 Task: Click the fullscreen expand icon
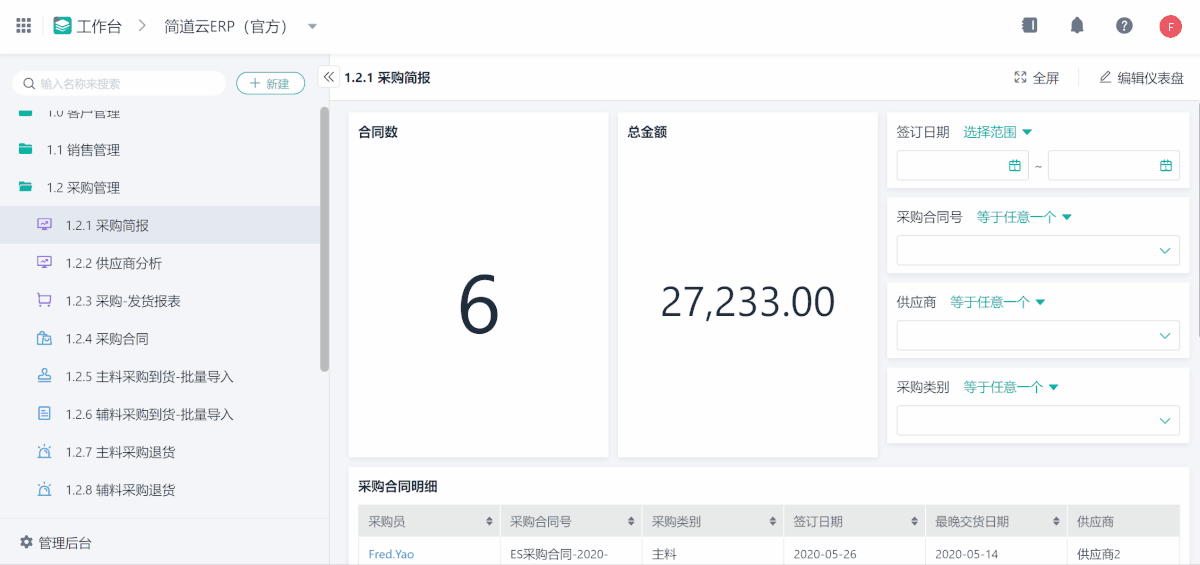click(1020, 77)
